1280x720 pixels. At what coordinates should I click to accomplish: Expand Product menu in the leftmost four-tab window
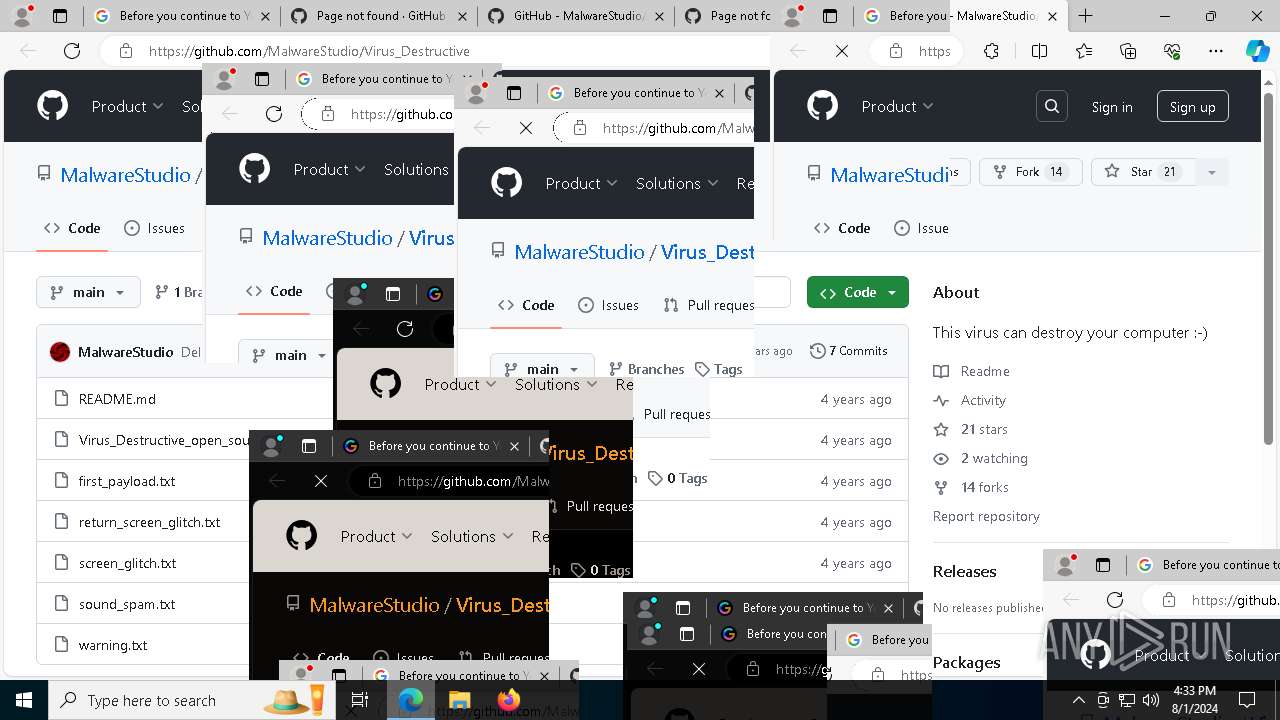pyautogui.click(x=127, y=106)
